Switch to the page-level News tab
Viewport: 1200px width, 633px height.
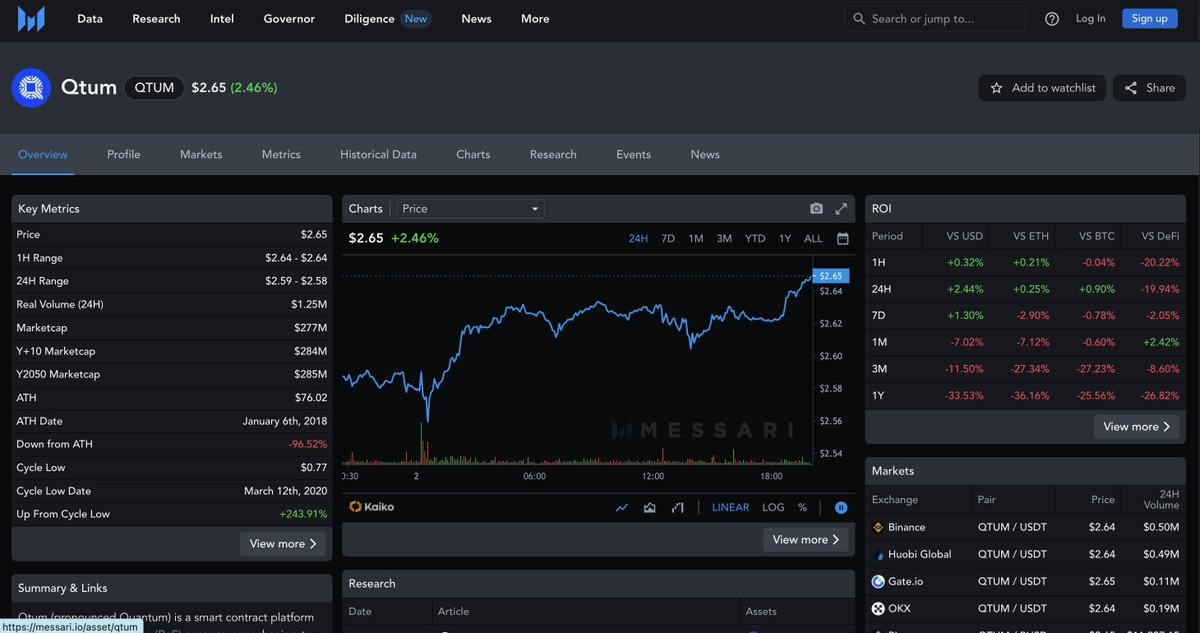tap(705, 154)
